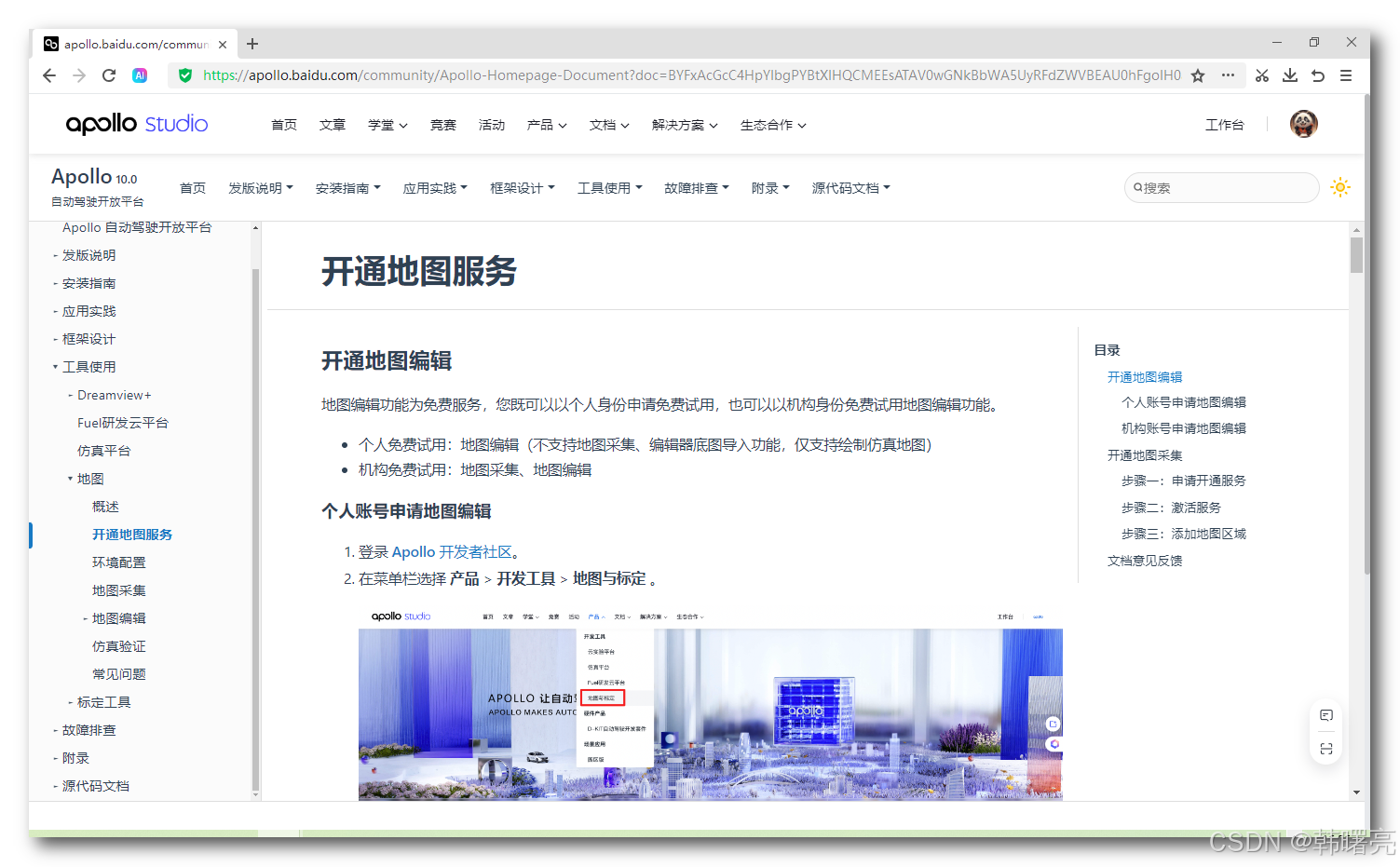1400x867 pixels.
Task: Open 环境配置 in the sidebar
Action: [x=119, y=562]
